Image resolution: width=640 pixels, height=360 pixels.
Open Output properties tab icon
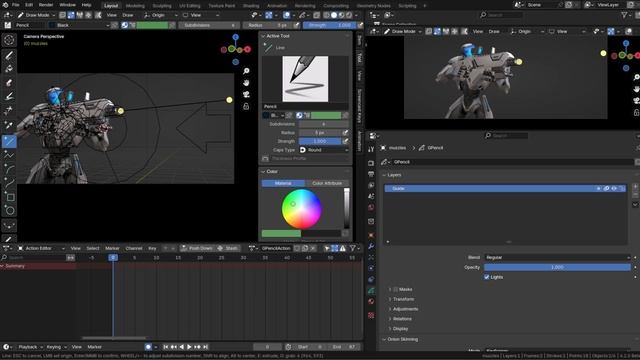click(x=371, y=174)
